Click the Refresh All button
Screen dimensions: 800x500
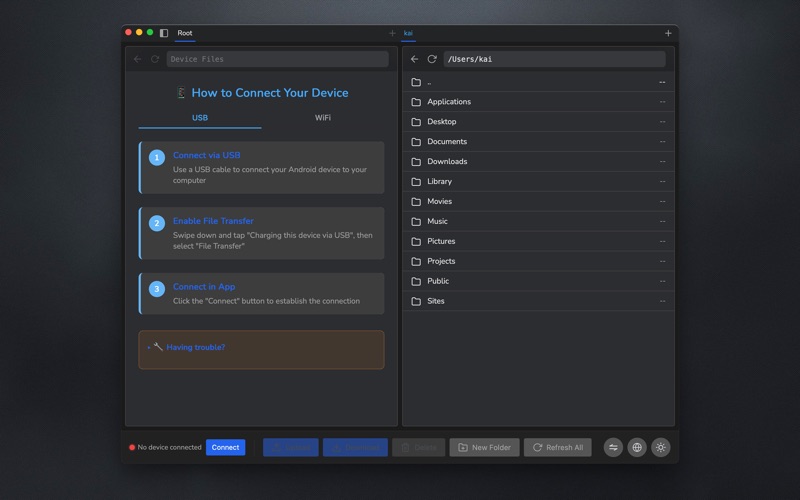point(558,447)
